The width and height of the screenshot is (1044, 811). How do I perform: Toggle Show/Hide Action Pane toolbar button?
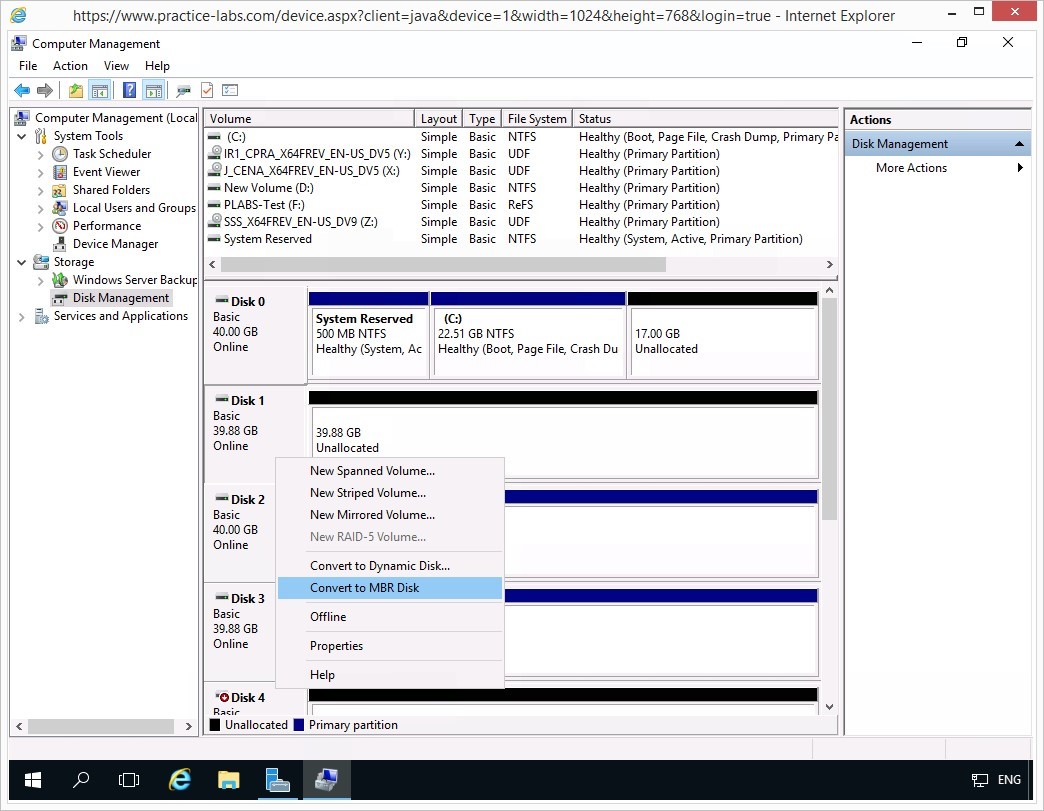153,90
